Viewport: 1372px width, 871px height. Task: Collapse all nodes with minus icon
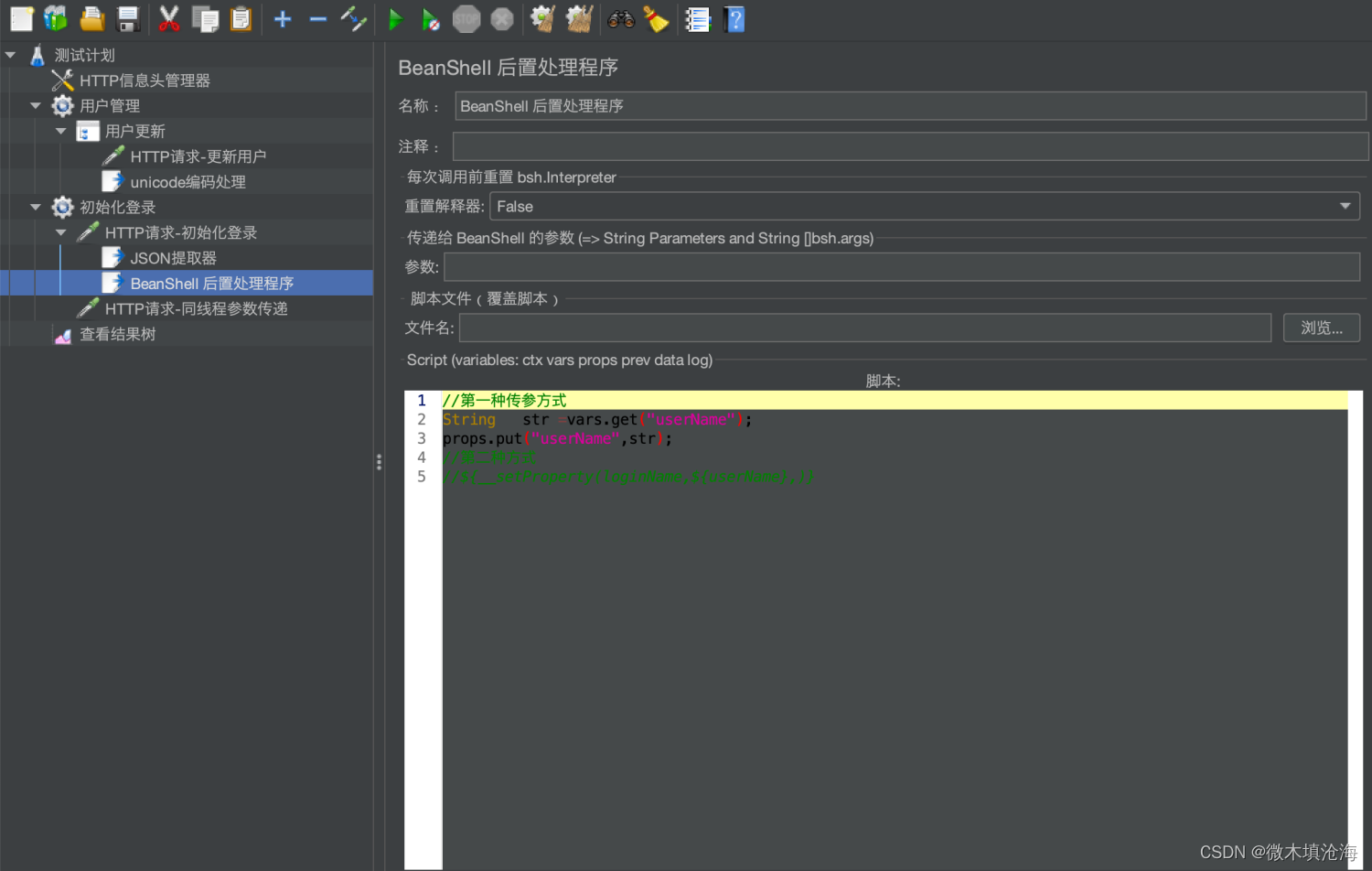[317, 19]
